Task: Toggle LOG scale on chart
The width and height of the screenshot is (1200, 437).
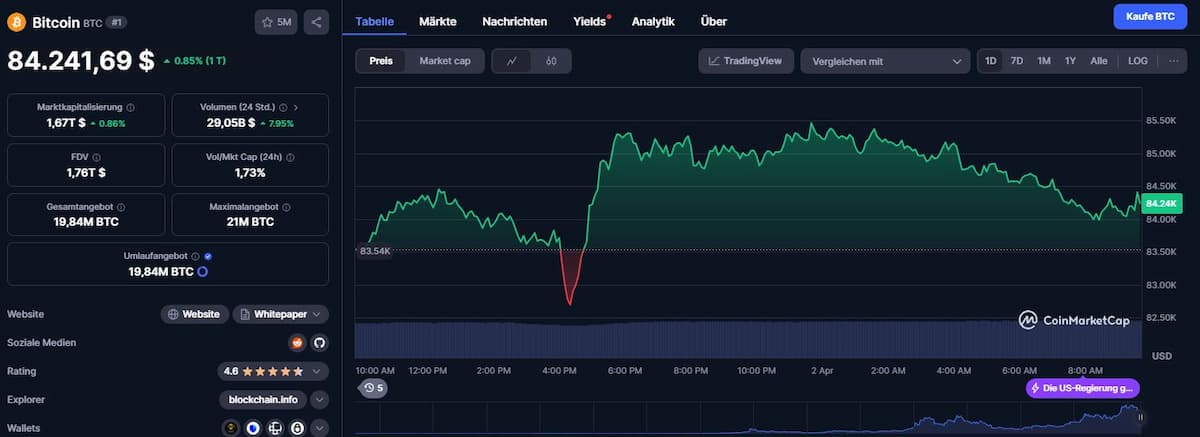Action: [x=1138, y=61]
